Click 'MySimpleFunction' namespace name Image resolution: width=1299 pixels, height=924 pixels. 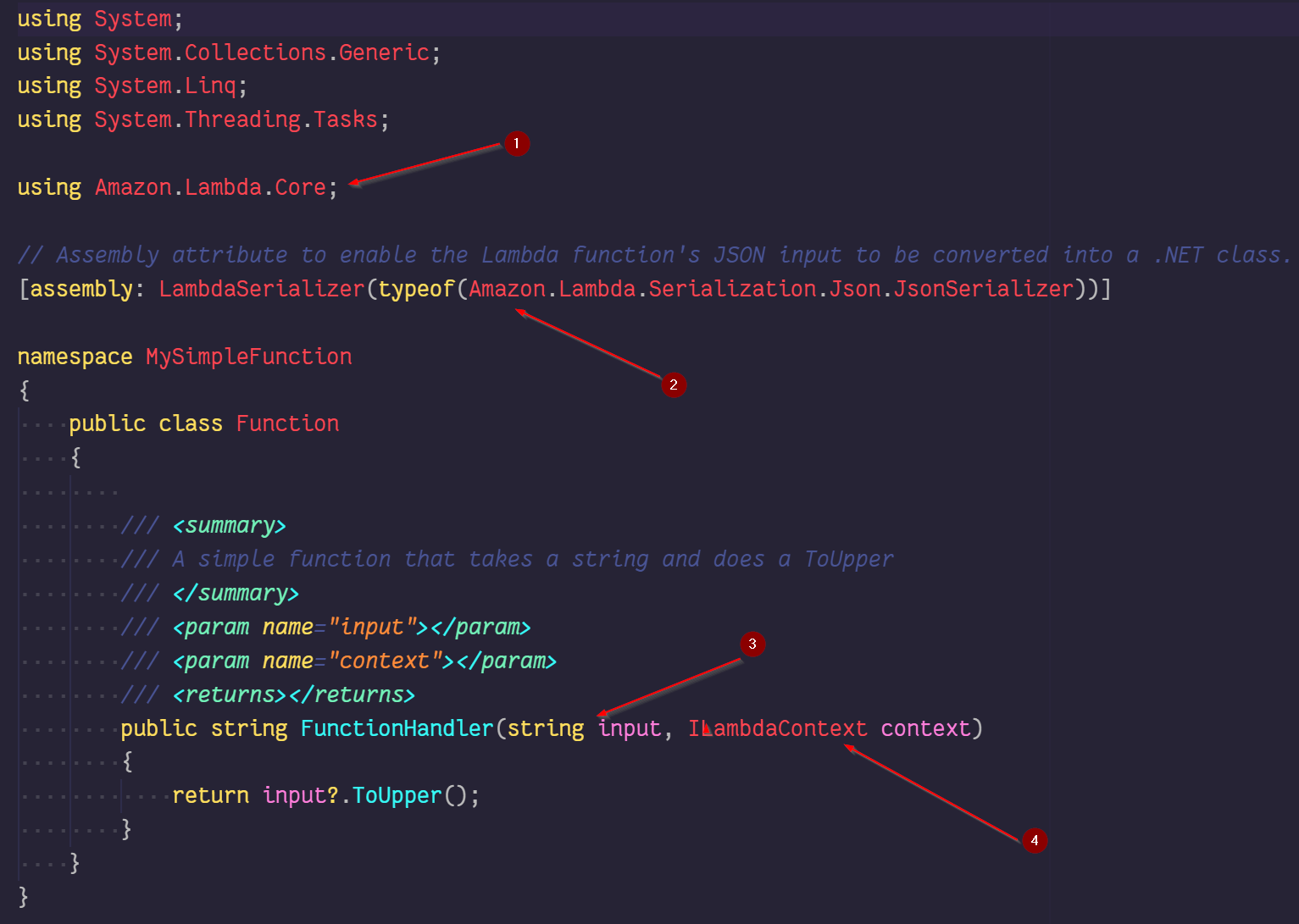point(249,357)
